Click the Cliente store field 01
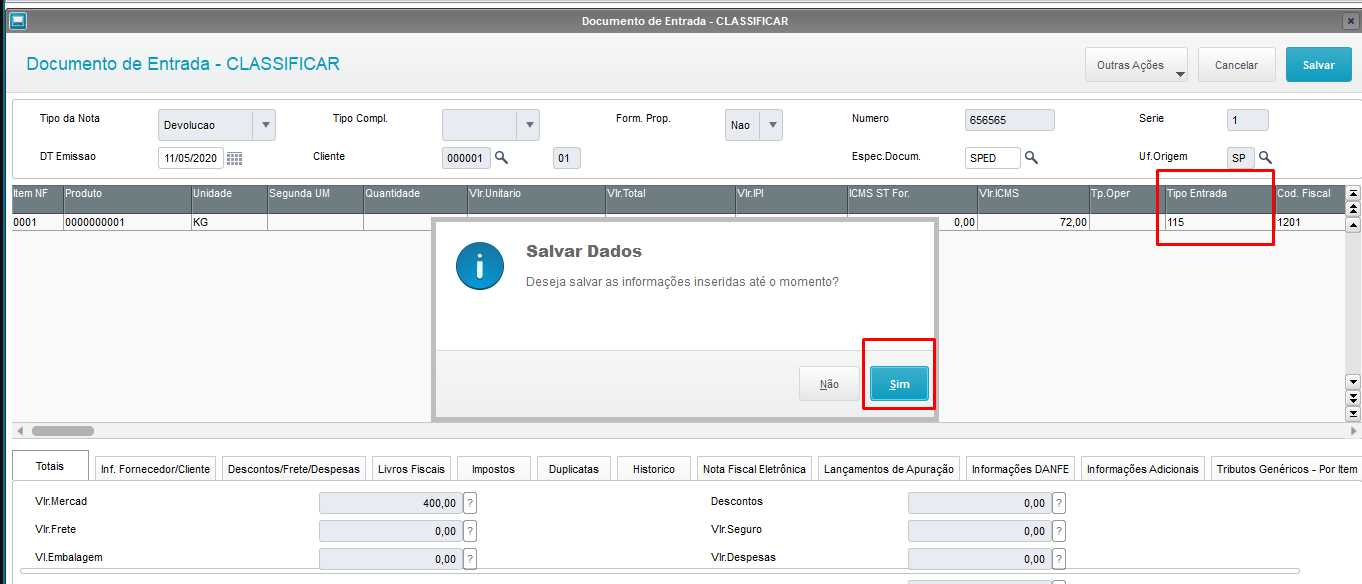This screenshot has width=1362, height=584. [x=566, y=158]
